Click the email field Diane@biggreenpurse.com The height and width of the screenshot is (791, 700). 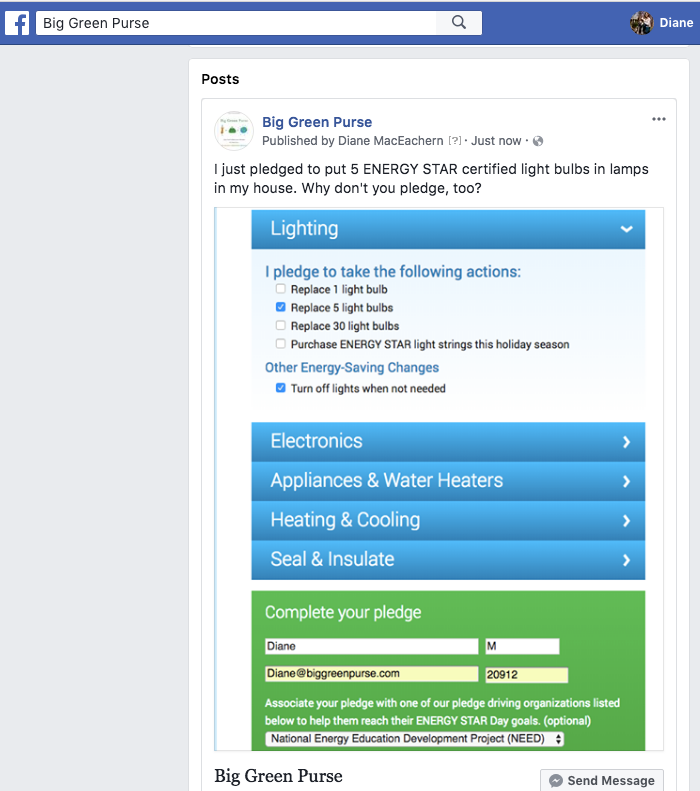coord(372,674)
